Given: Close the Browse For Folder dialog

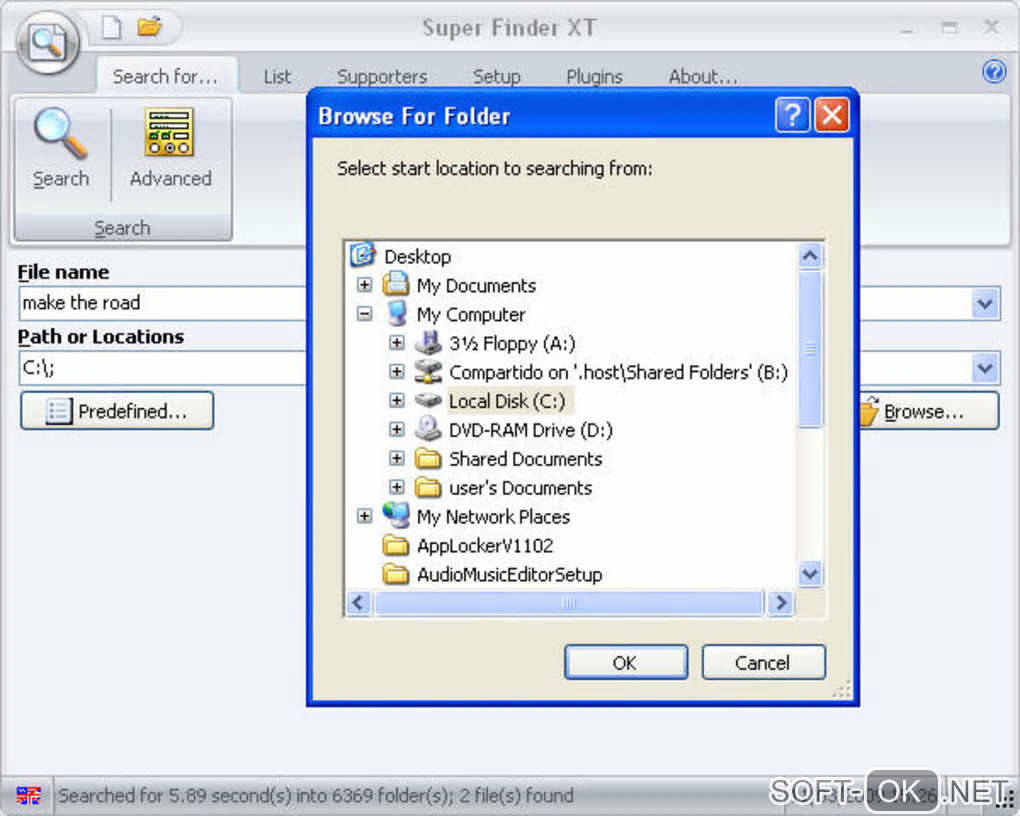Looking at the screenshot, I should [832, 115].
